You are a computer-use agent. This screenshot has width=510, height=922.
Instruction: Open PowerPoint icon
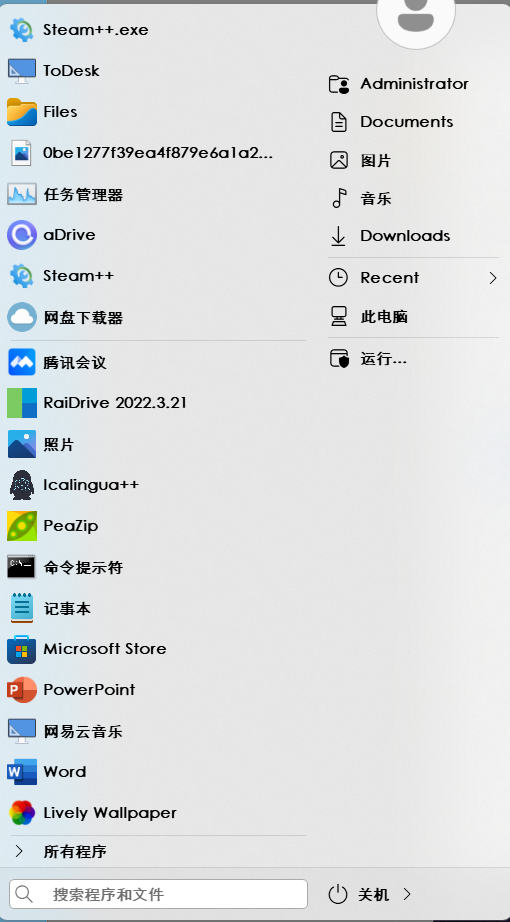pyautogui.click(x=22, y=689)
